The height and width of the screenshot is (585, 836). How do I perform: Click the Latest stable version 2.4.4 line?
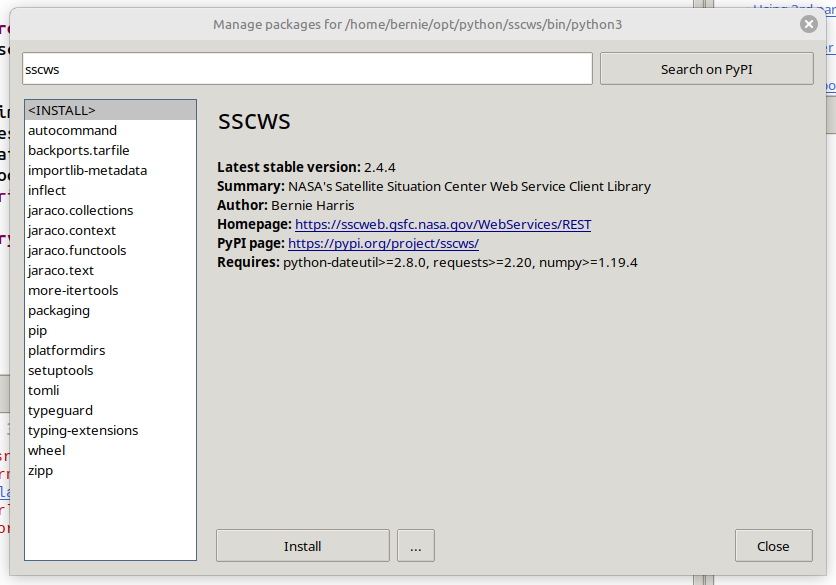(306, 167)
